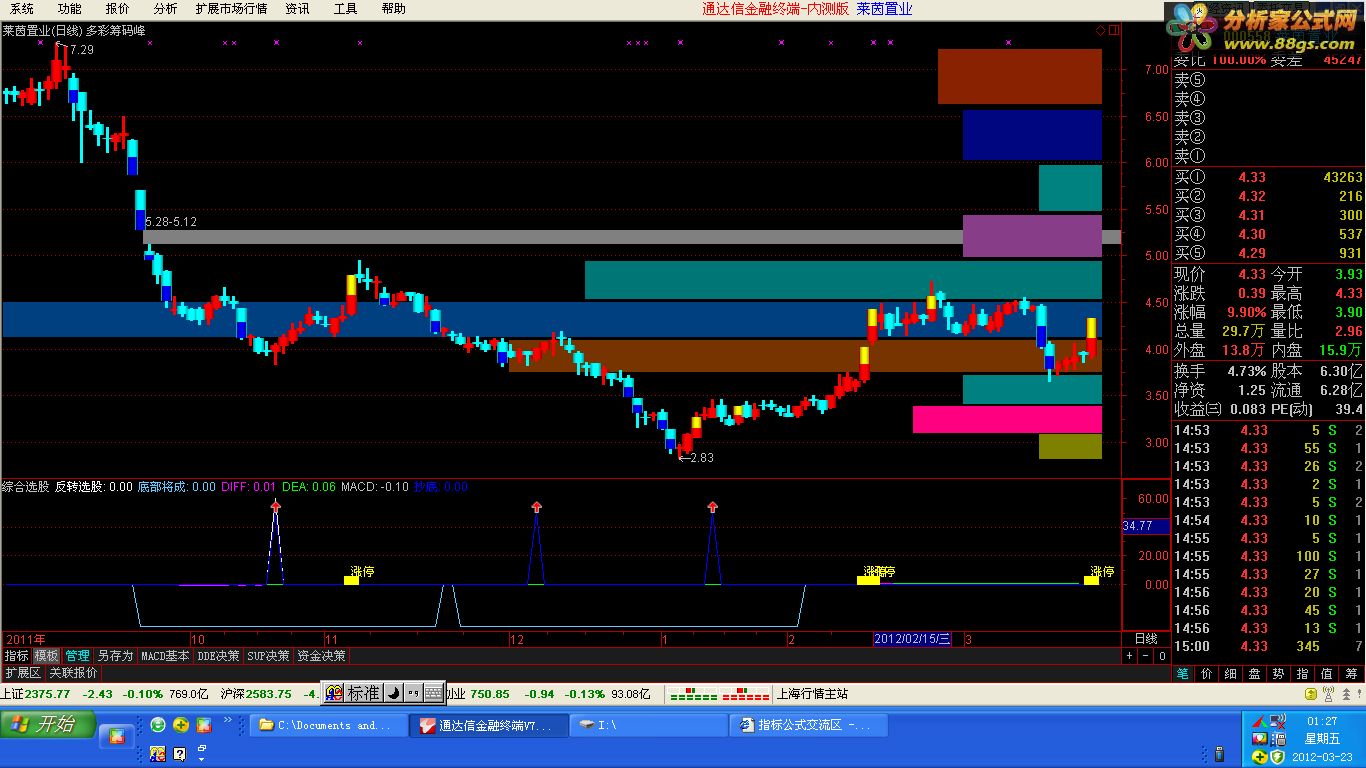
Task: Open the 扩展区 tab
Action: (x=22, y=673)
